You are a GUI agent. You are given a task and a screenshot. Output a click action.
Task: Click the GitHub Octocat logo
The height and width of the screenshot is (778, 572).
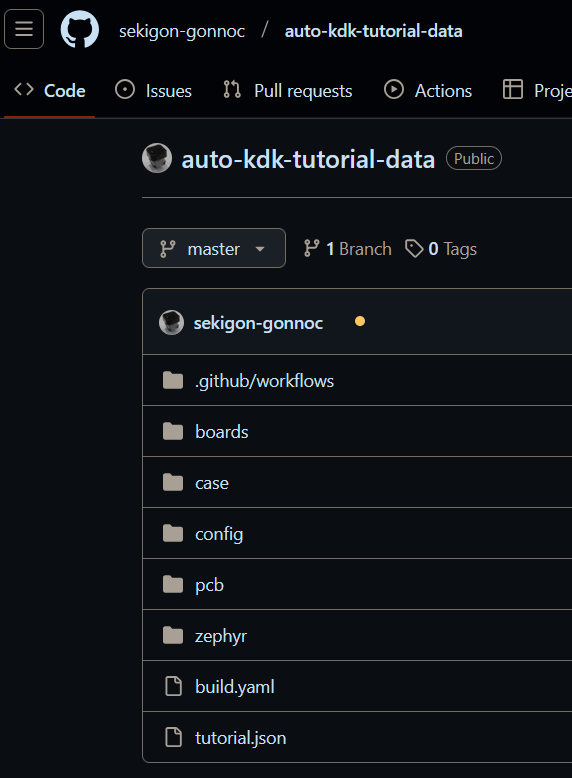(x=80, y=30)
